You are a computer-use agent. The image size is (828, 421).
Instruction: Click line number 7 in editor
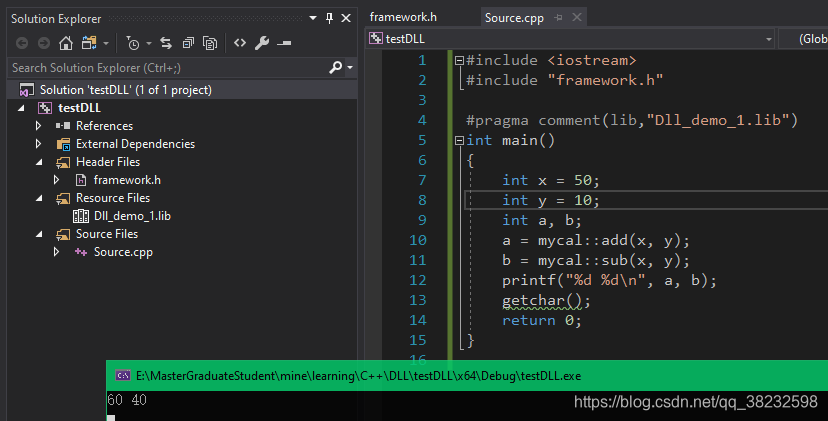coord(421,180)
